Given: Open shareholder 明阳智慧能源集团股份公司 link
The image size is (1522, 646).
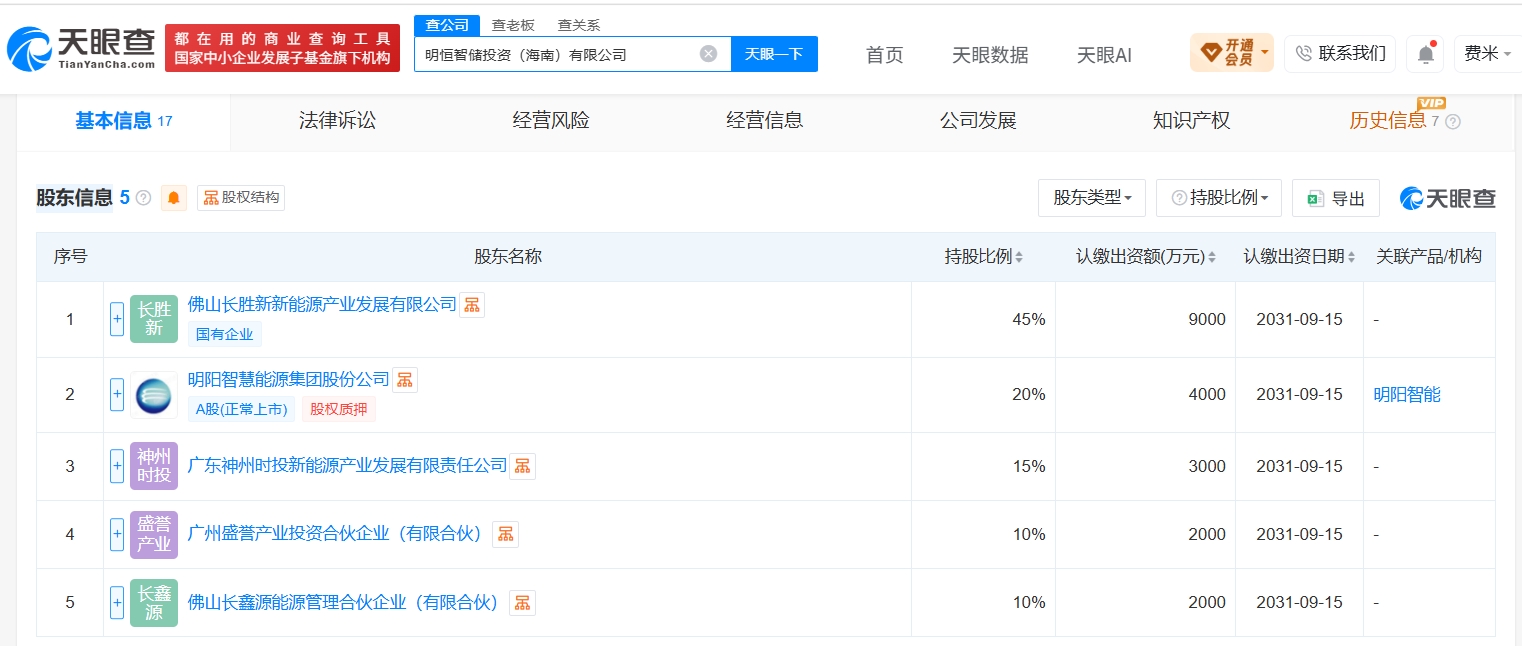Looking at the screenshot, I should coord(289,380).
